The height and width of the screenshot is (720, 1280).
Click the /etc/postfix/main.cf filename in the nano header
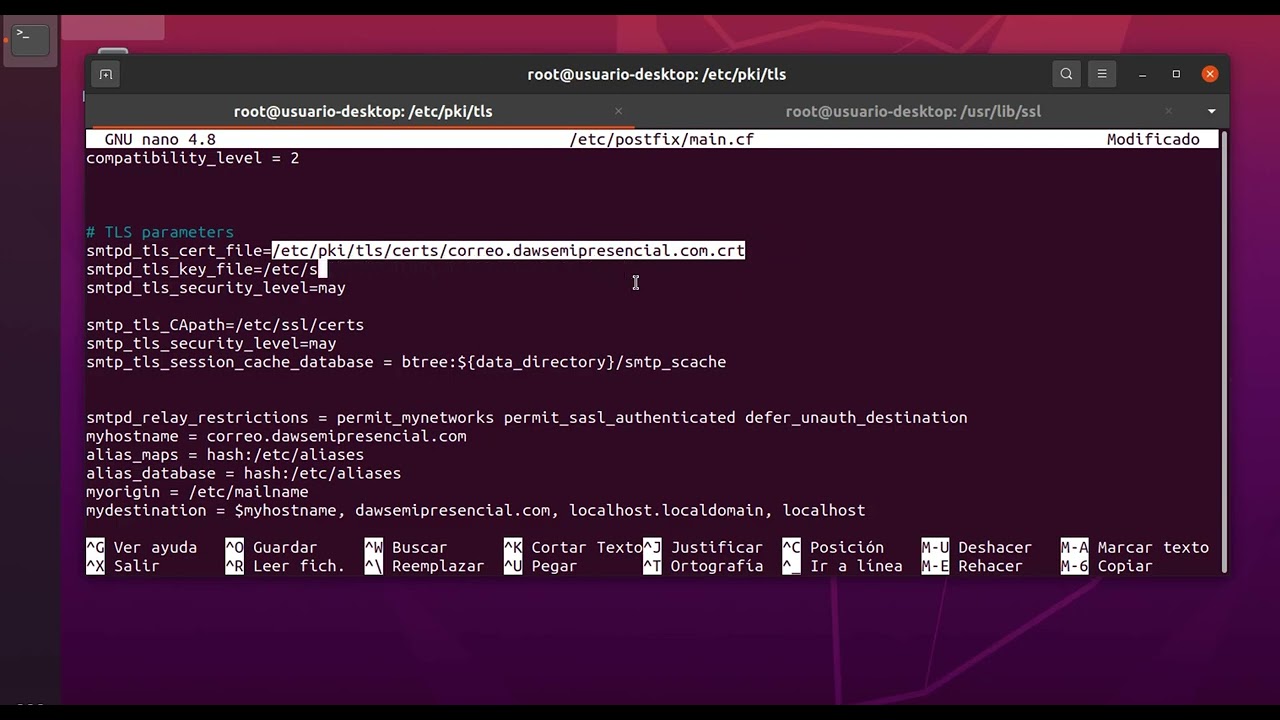662,140
